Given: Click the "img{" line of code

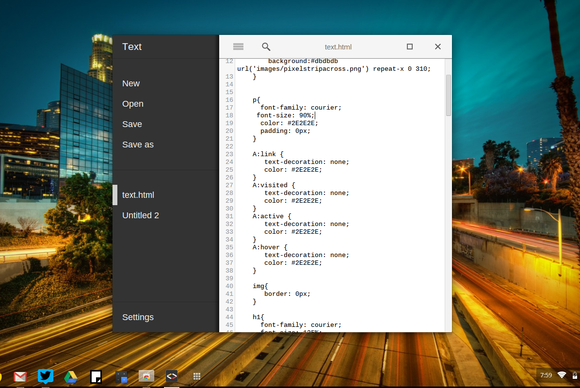Looking at the screenshot, I should point(260,286).
